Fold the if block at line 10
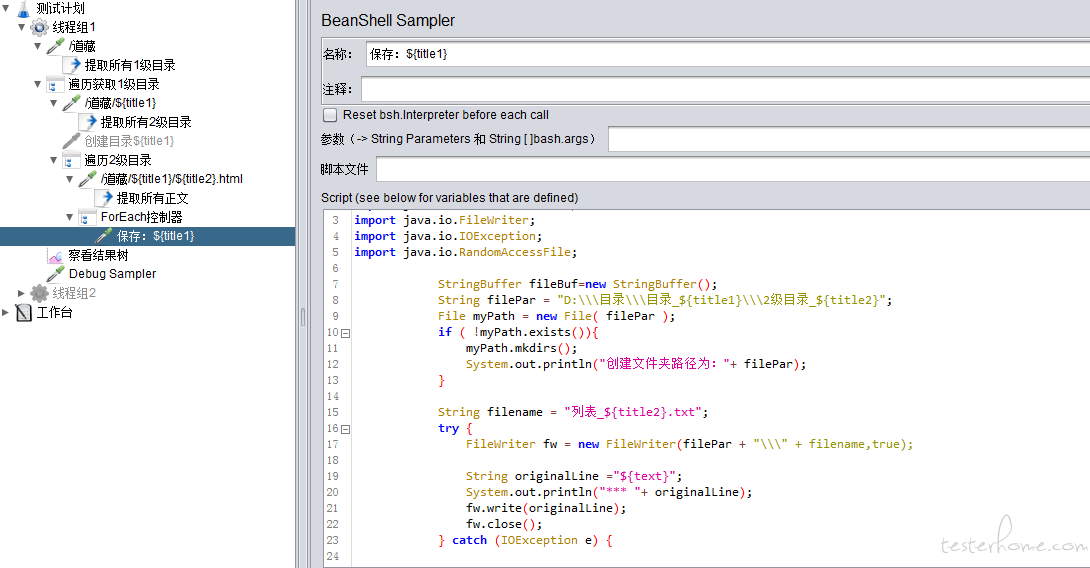 345,333
